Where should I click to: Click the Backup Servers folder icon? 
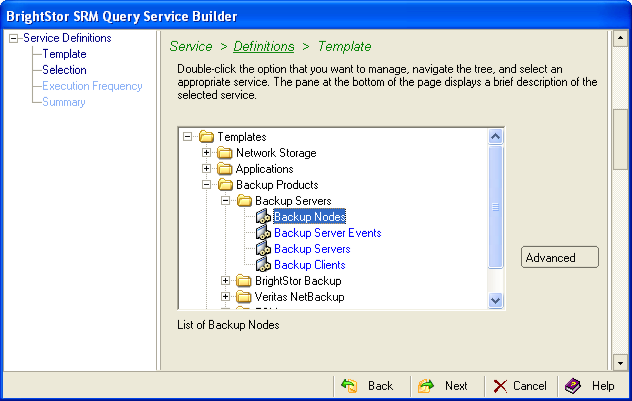[244, 201]
